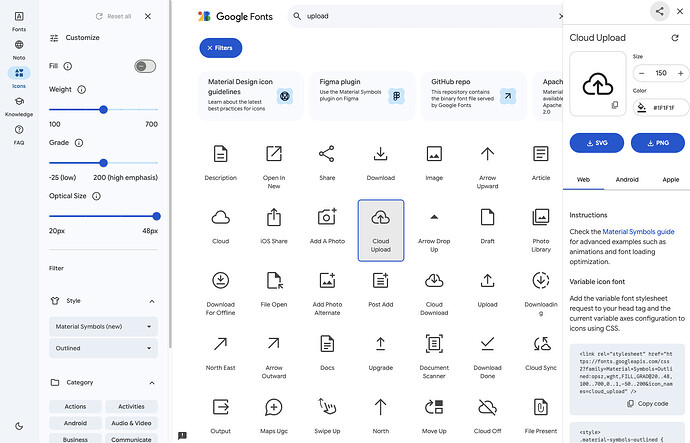Select the Cloud Upload icon in grid
Viewport: 690px width, 443px height.
point(381,230)
